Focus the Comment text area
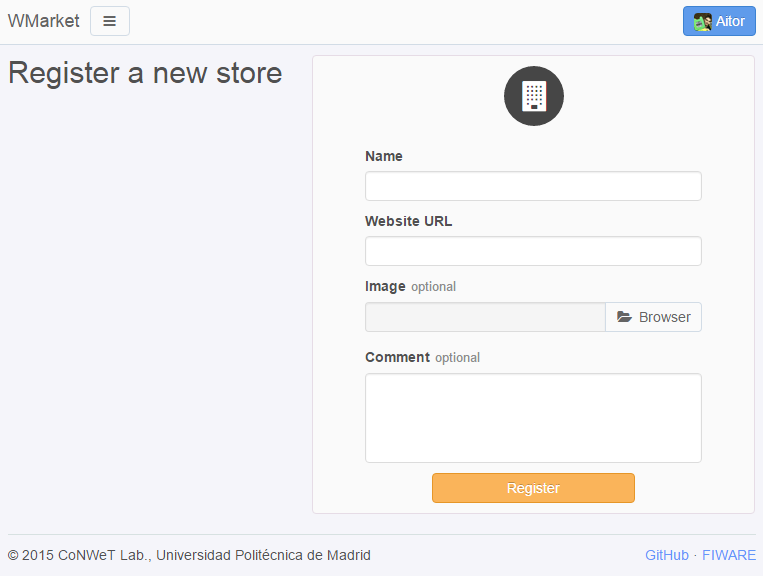Screen dimensions: 763x576 (533, 418)
